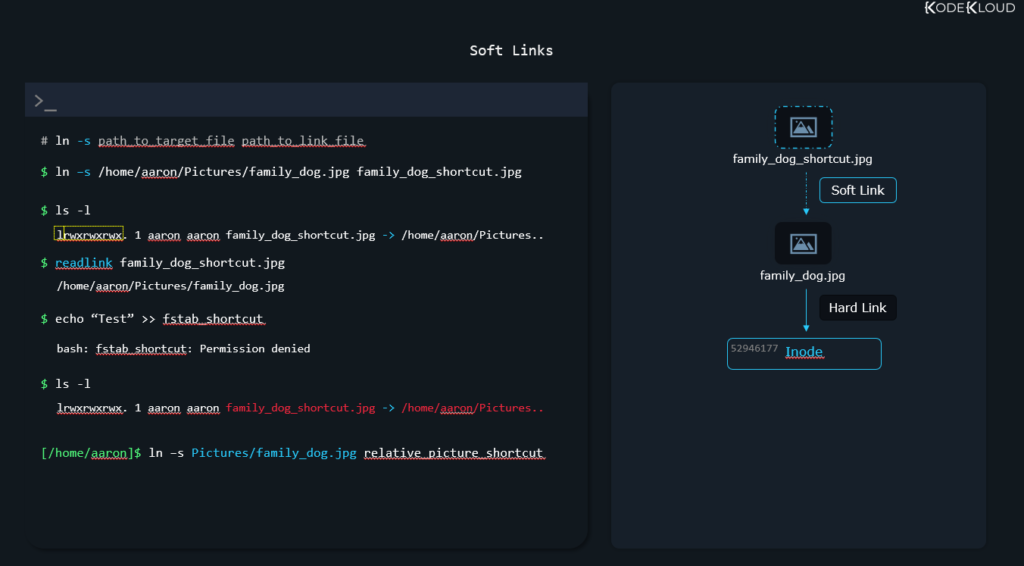This screenshot has height=566, width=1024.
Task: Click the family_dog_shortcut.jpg diagram caption
Action: (x=803, y=159)
